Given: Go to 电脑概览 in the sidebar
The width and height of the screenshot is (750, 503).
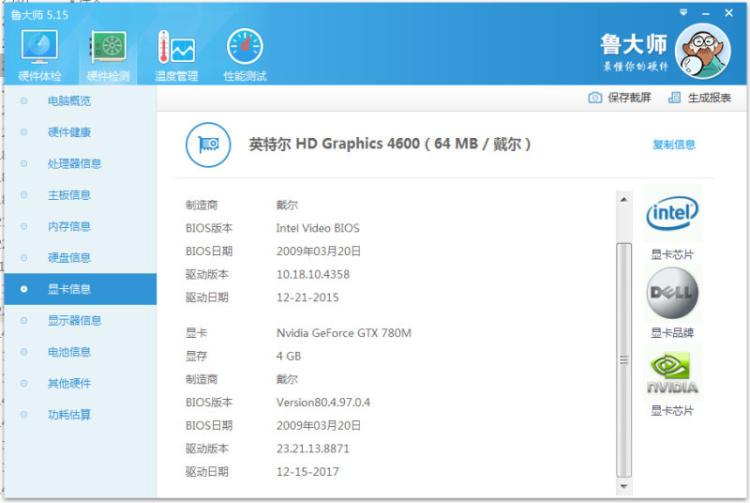Looking at the screenshot, I should 80,101.
